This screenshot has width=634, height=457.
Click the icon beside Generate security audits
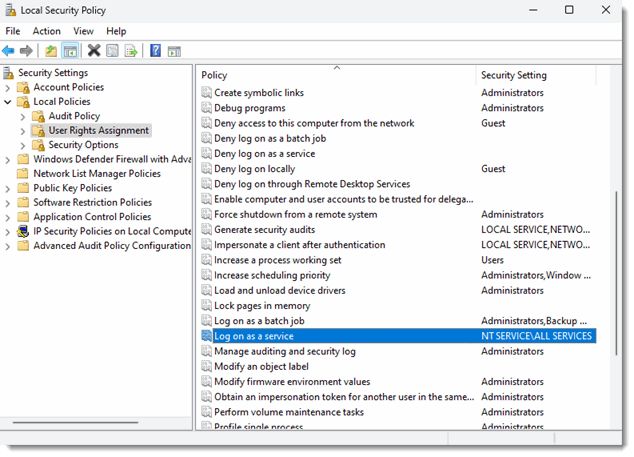(206, 230)
